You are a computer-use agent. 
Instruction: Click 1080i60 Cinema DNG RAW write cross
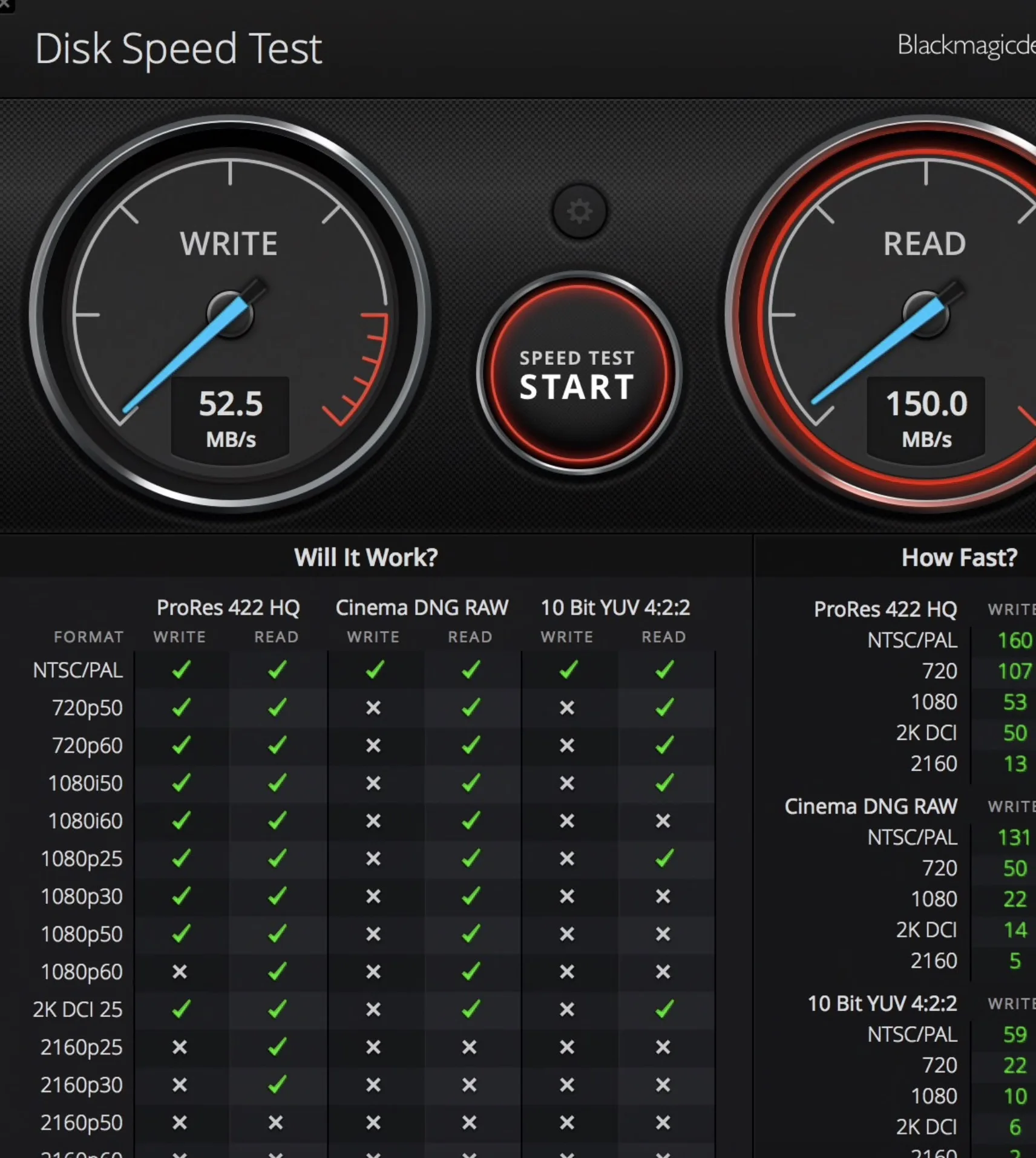[x=373, y=821]
